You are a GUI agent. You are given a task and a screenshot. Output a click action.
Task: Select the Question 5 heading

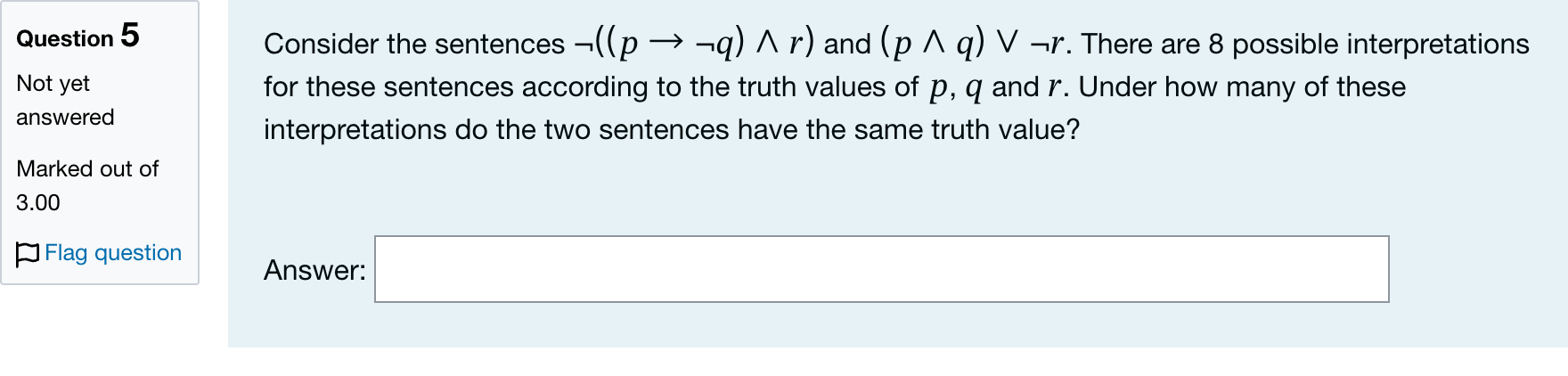pos(78,37)
